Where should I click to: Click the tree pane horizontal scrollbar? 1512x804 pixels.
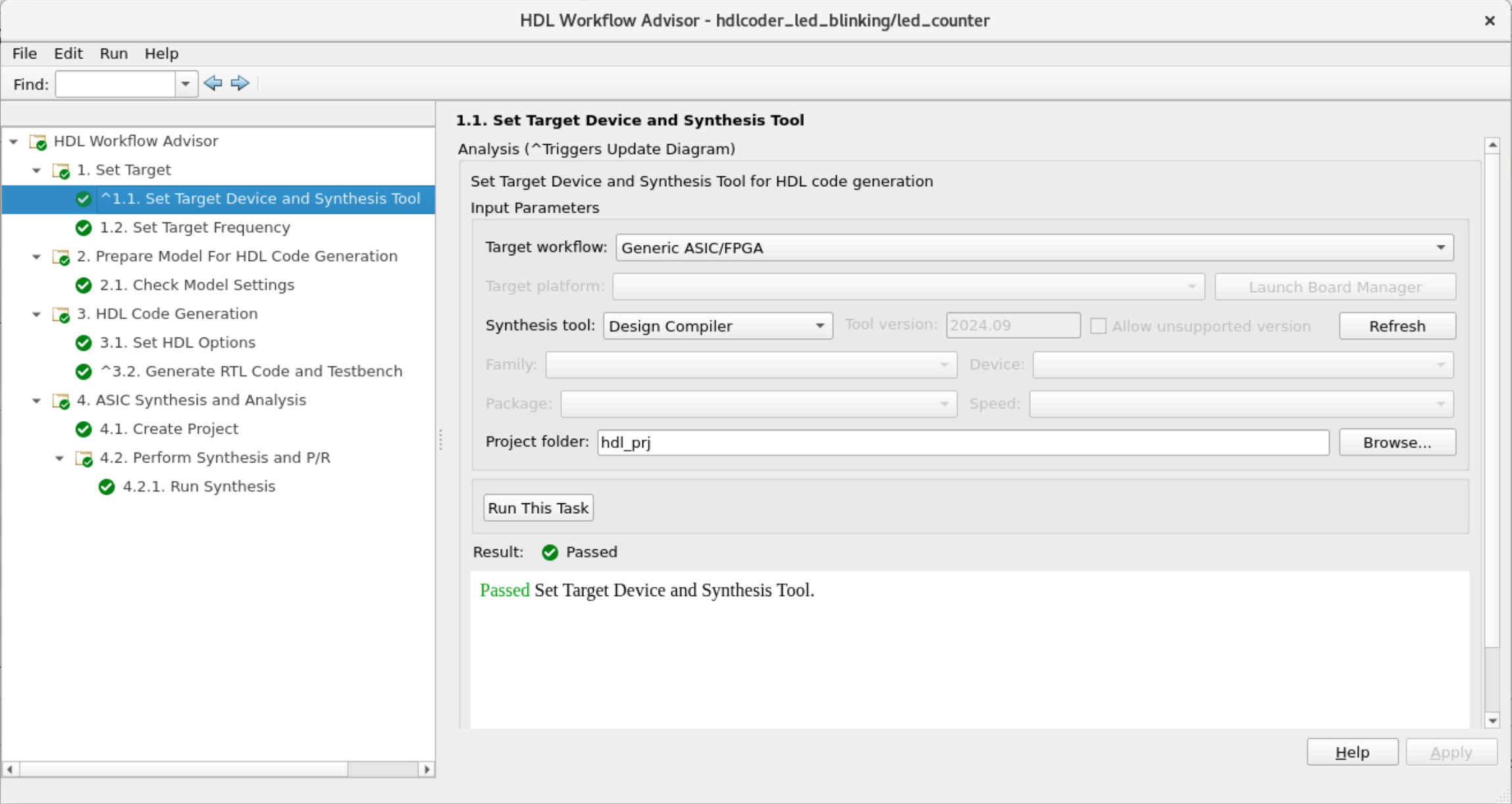(x=184, y=769)
